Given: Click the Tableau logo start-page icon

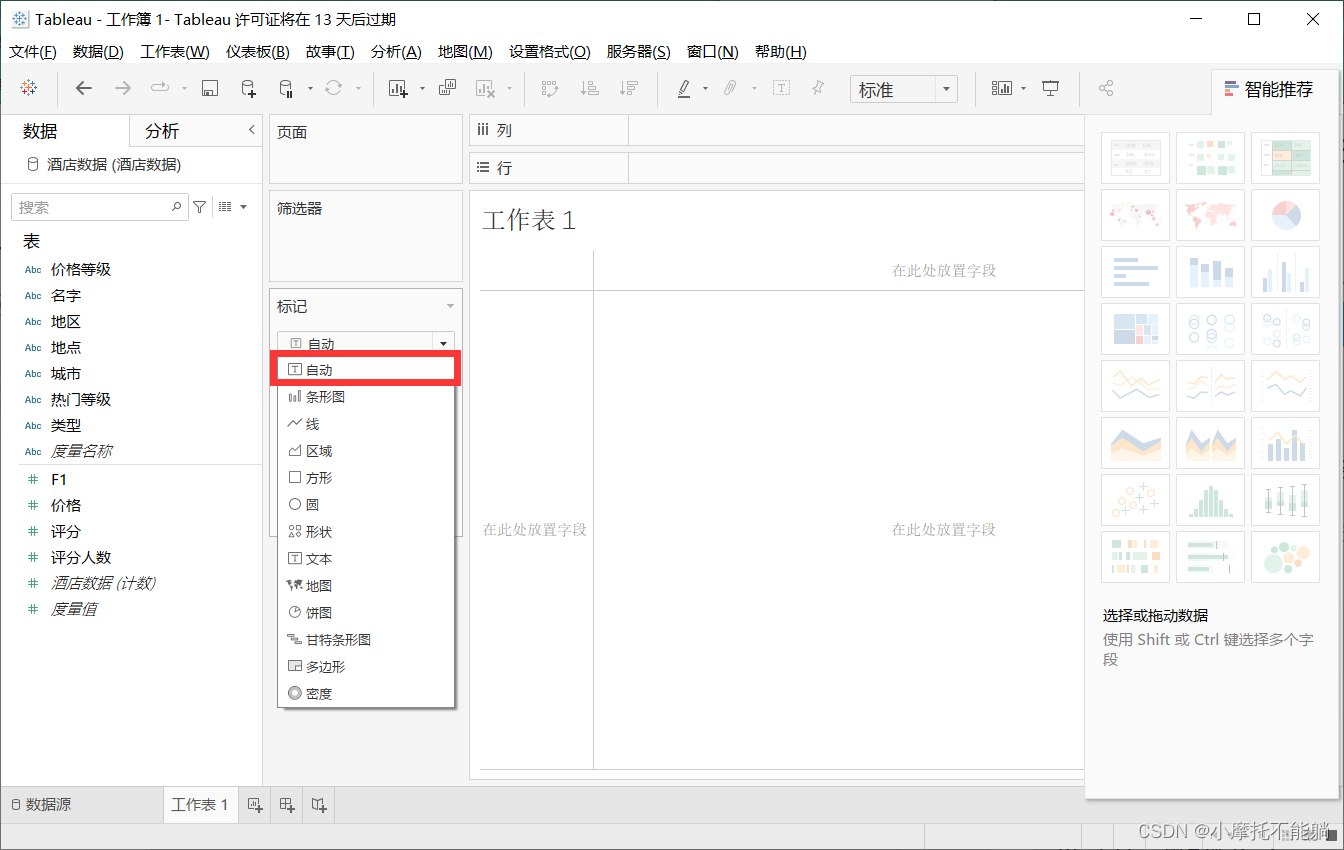Looking at the screenshot, I should tap(29, 89).
